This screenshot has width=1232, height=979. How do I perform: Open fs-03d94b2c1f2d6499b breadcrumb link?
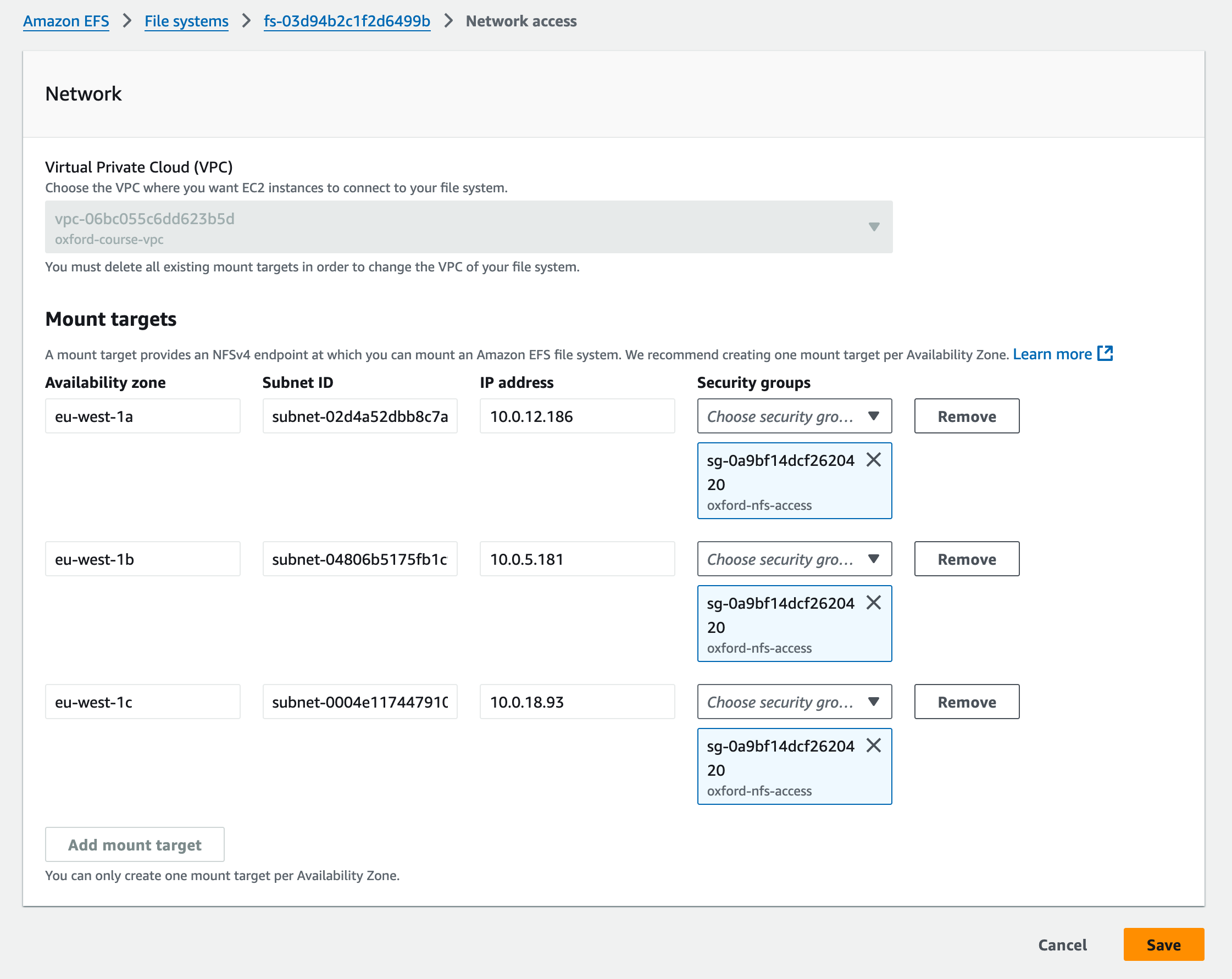pos(347,21)
